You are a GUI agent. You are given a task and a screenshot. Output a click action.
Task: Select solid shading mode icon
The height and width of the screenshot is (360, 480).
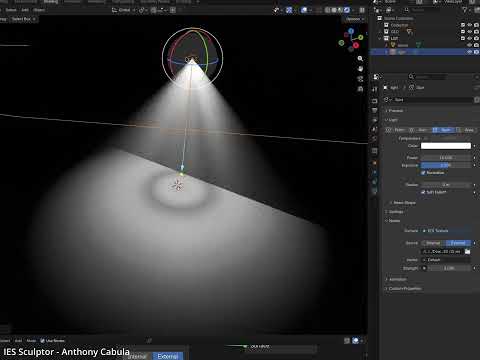point(334,10)
